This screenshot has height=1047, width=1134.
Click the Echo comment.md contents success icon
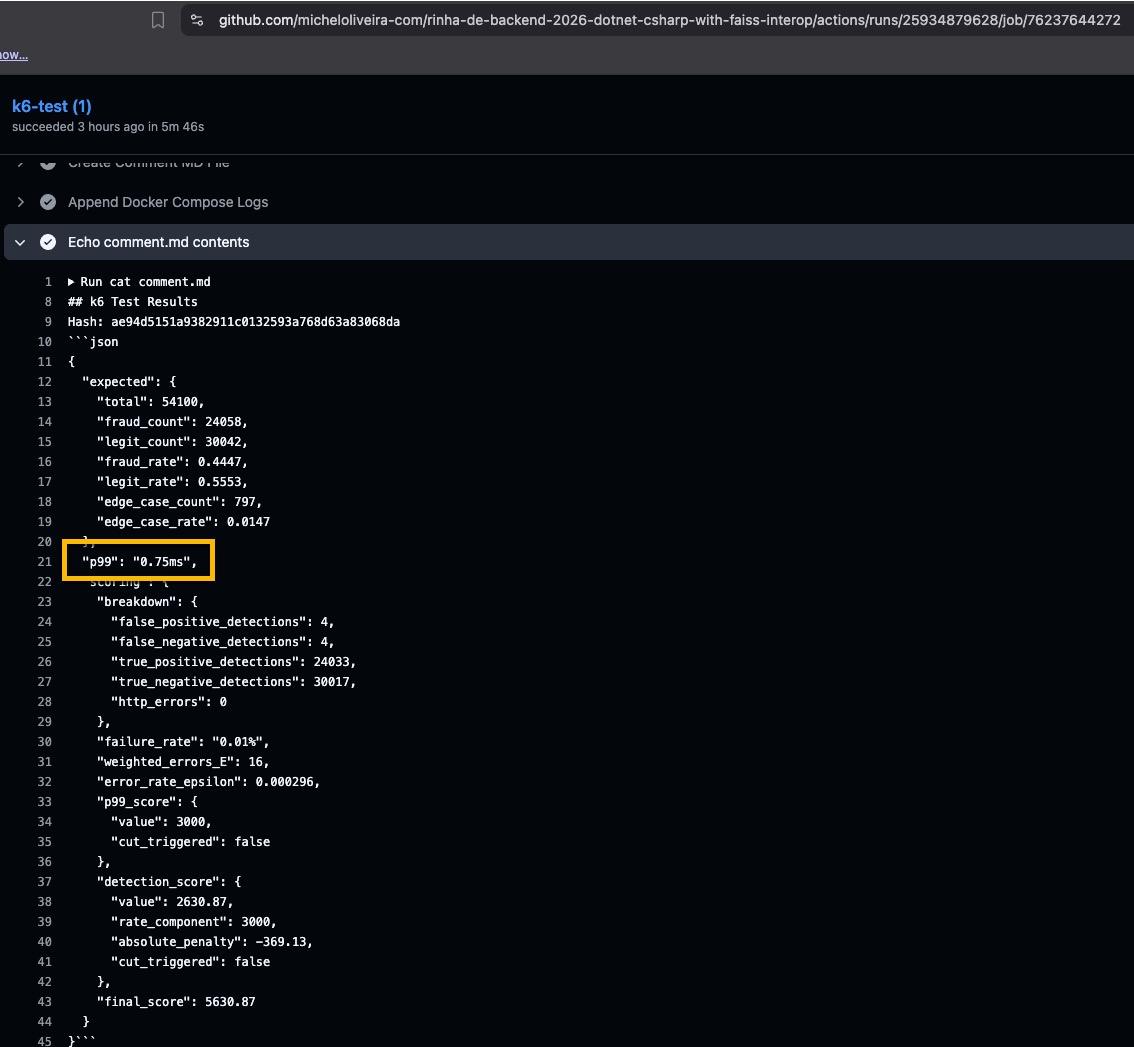point(48,242)
